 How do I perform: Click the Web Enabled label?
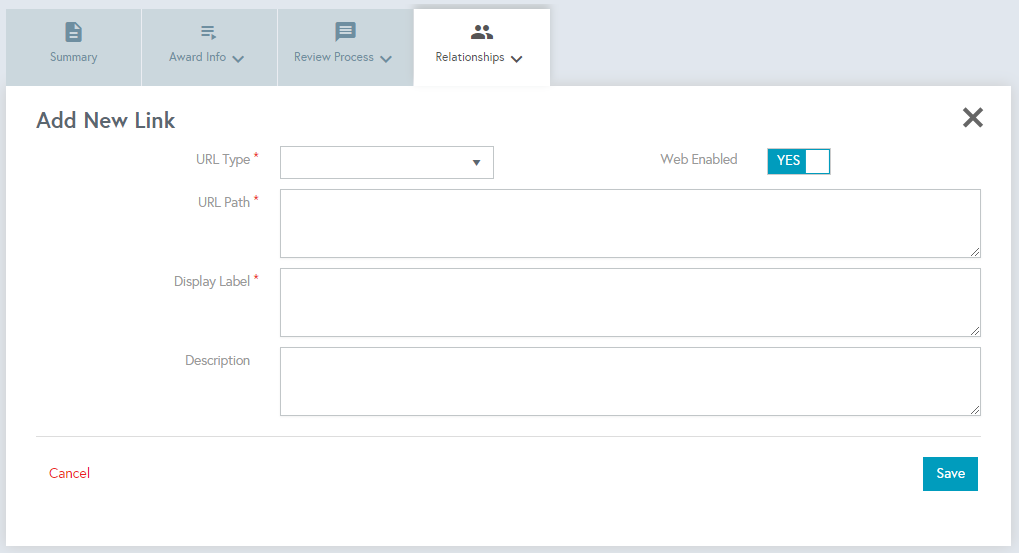click(699, 159)
